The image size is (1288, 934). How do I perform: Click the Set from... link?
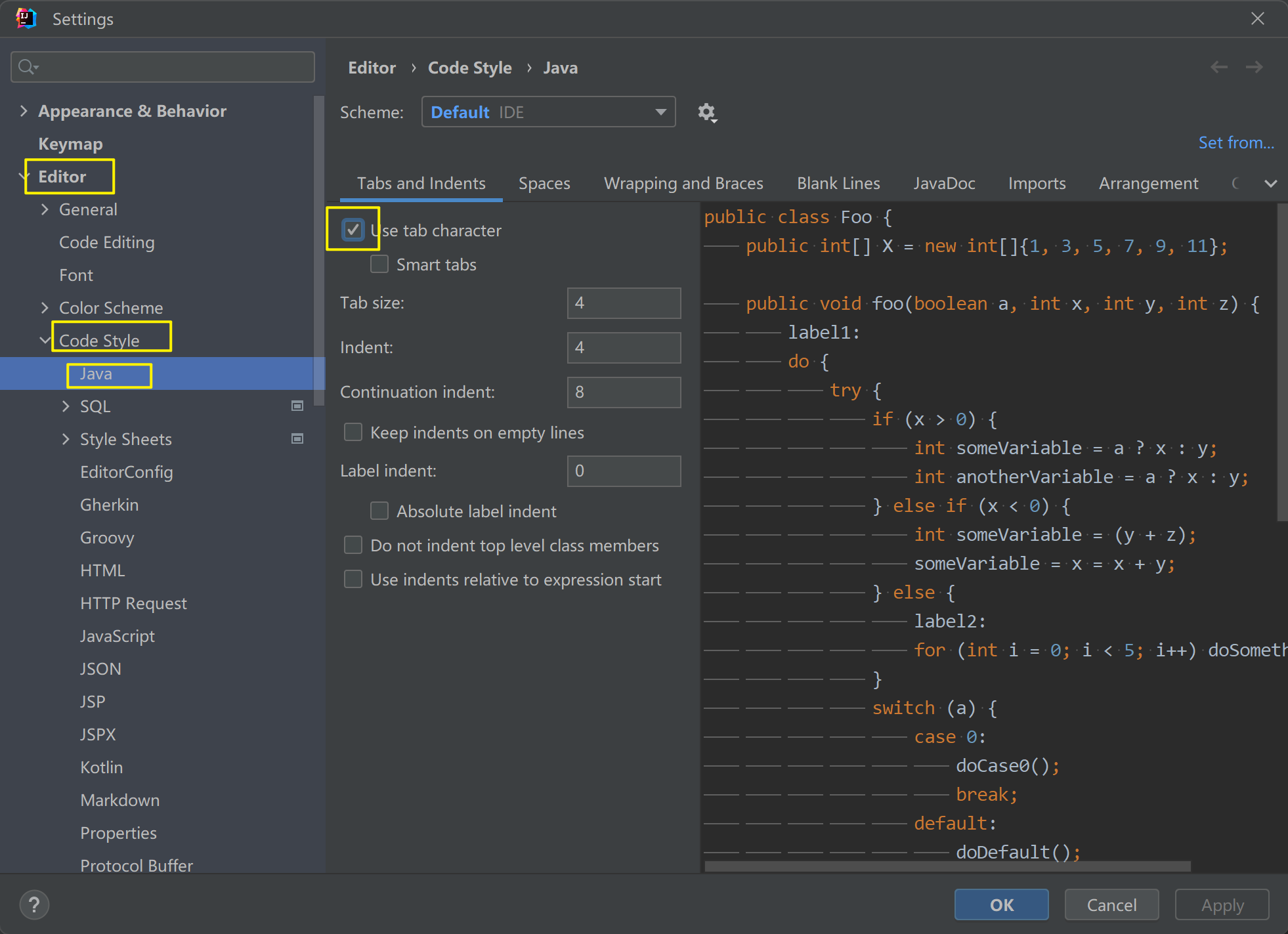[x=1235, y=143]
